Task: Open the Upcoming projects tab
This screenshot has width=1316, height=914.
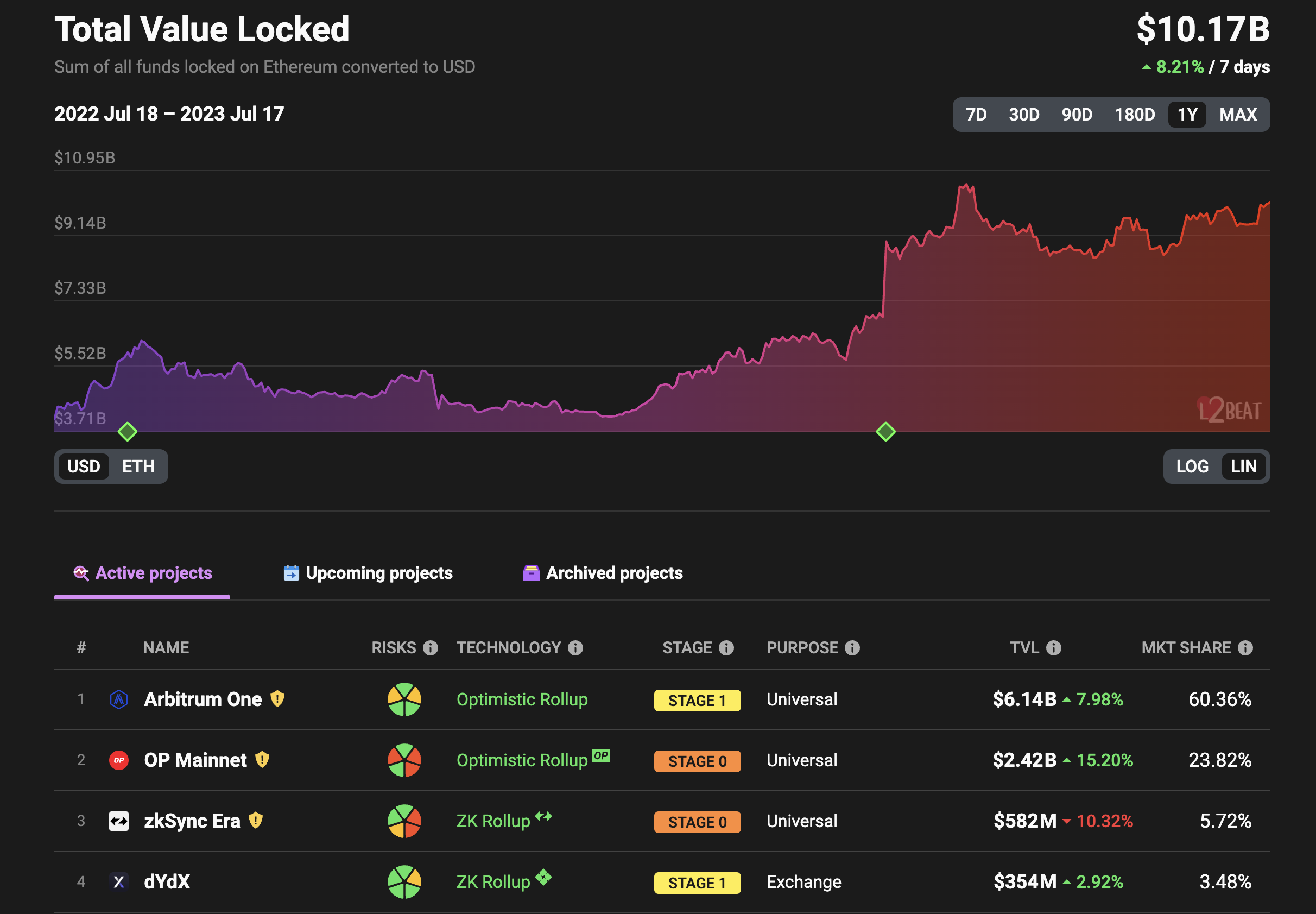Action: pyautogui.click(x=368, y=573)
